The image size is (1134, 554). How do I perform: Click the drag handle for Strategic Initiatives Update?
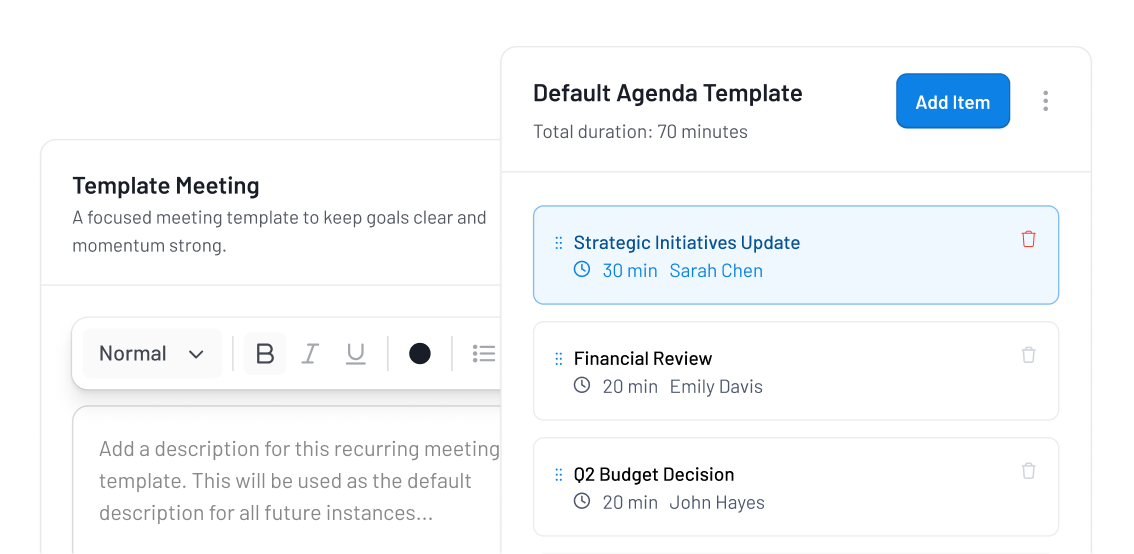pyautogui.click(x=559, y=243)
